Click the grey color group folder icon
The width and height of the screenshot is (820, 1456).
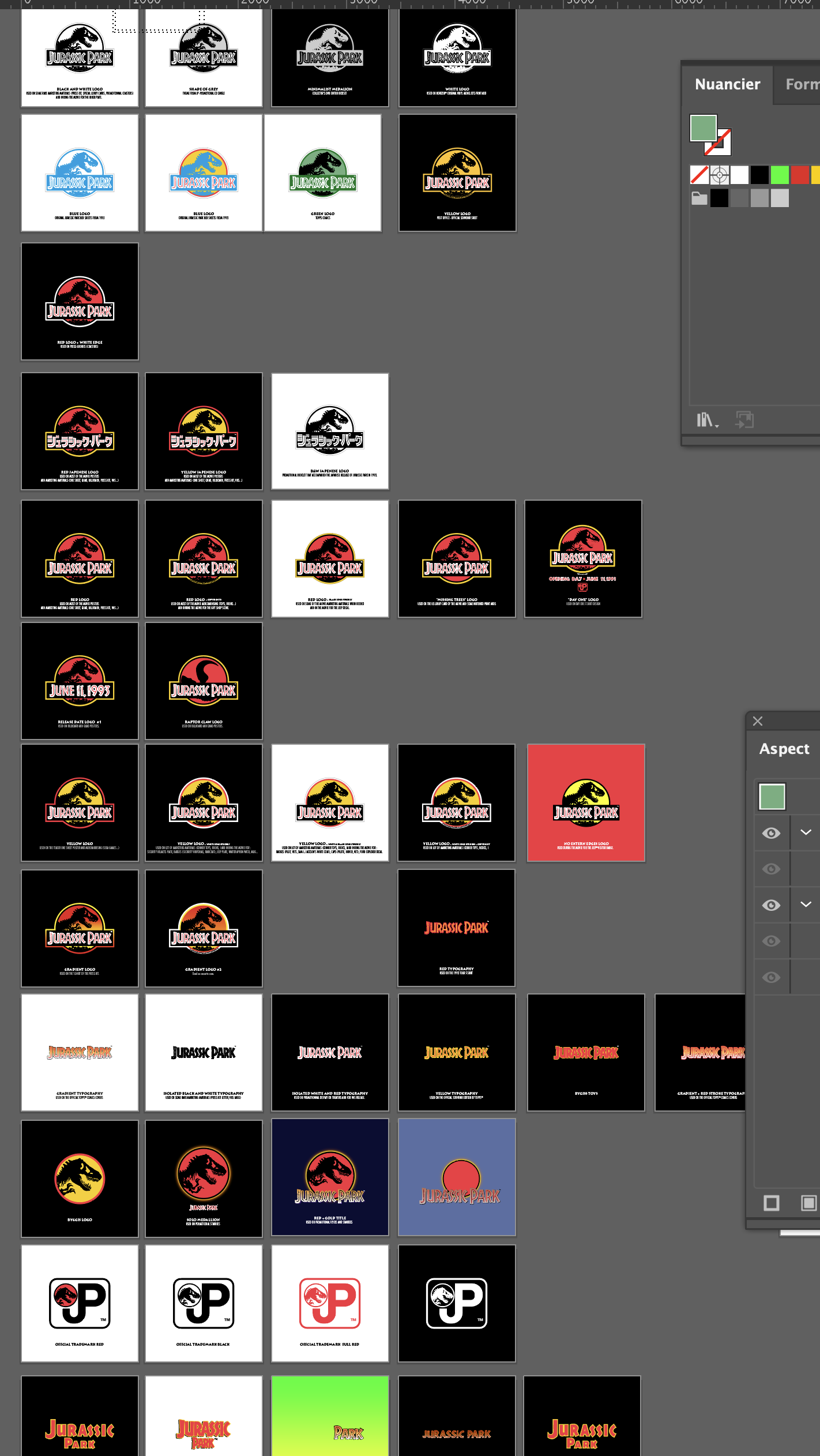(x=699, y=198)
